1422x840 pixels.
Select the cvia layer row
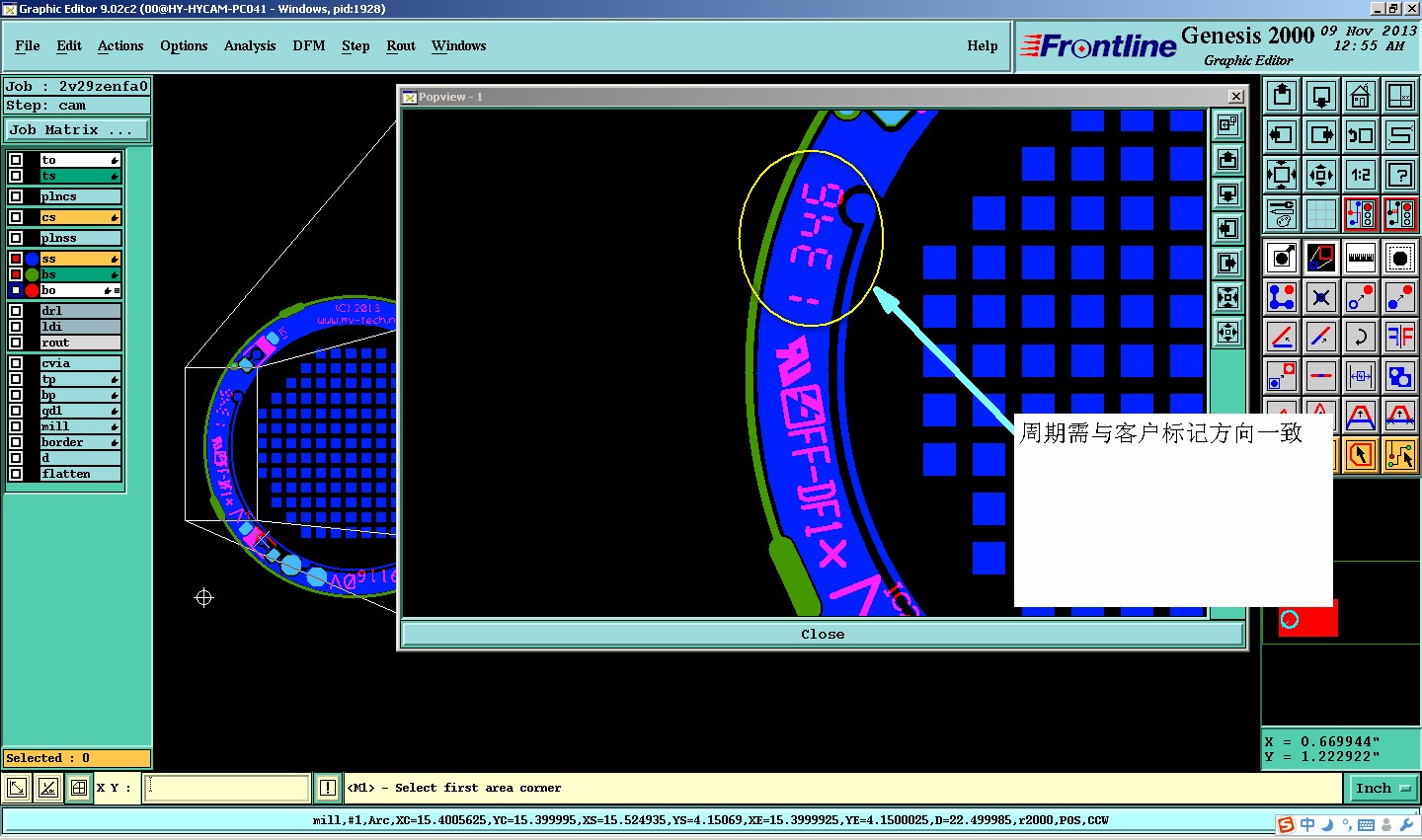80,363
